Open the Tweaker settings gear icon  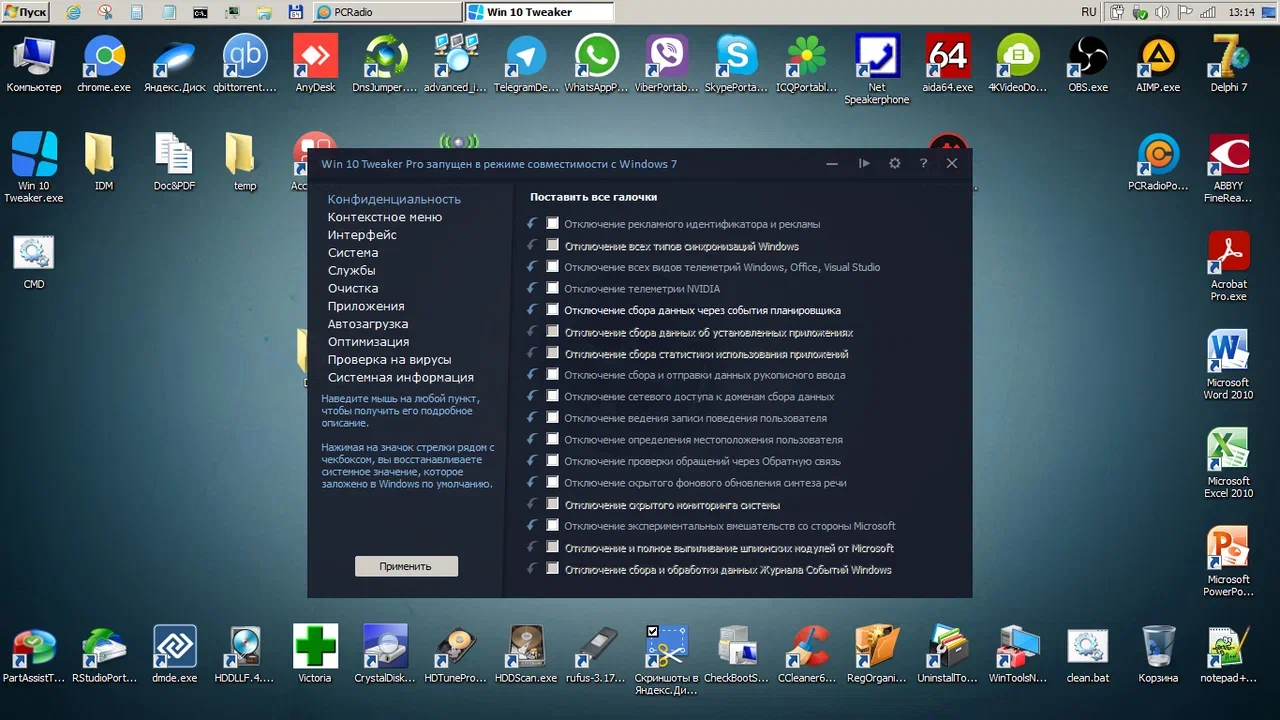coord(894,163)
